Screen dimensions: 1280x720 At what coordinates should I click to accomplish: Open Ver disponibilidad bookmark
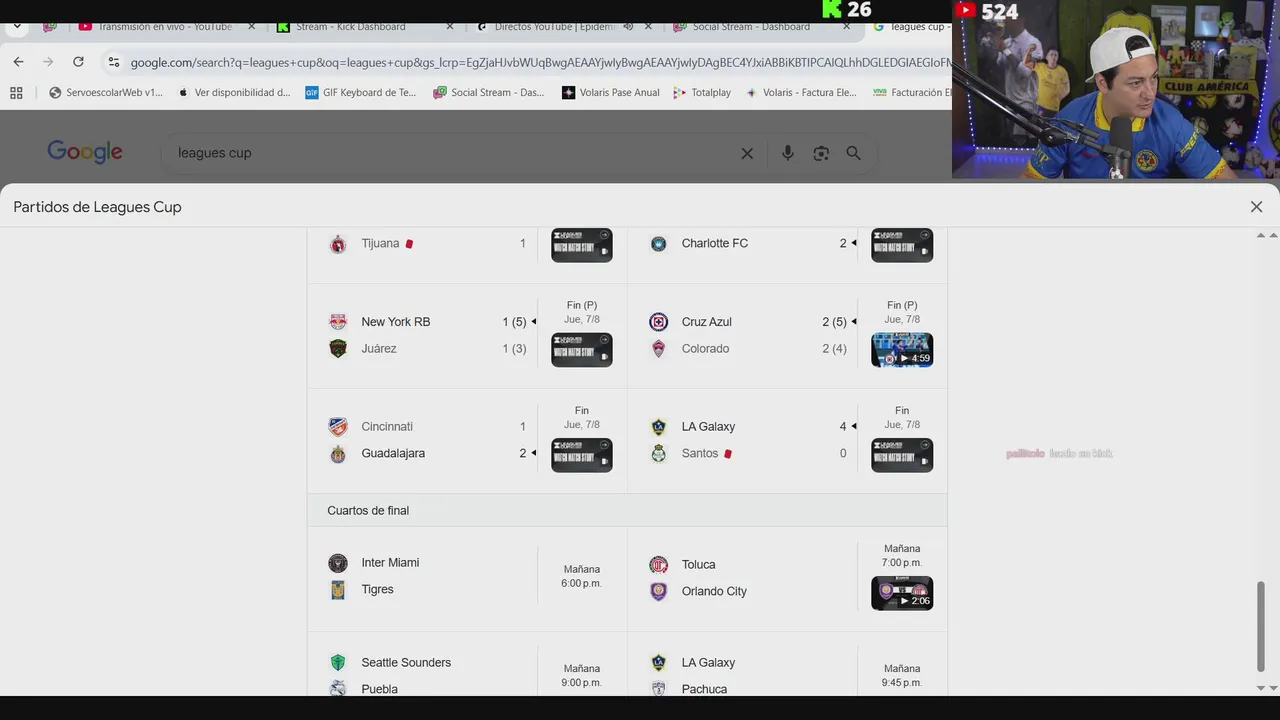pyautogui.click(x=233, y=92)
